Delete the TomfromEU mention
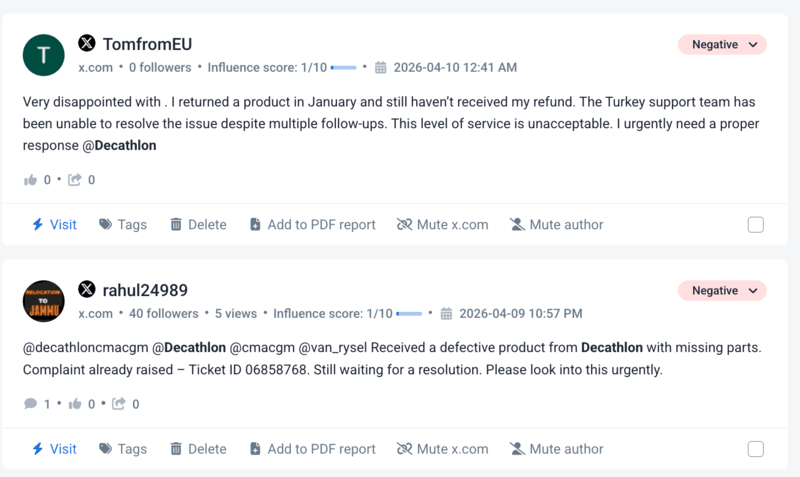Image resolution: width=800 pixels, height=477 pixels. coord(197,225)
